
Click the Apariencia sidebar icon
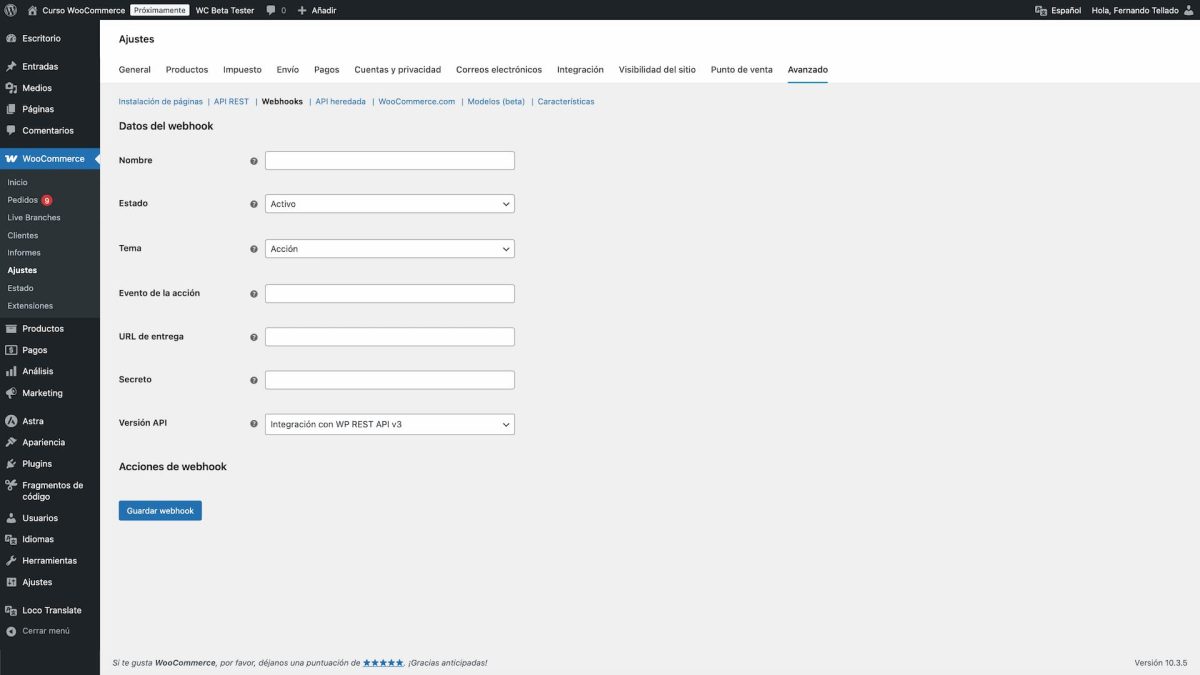[x=12, y=441]
